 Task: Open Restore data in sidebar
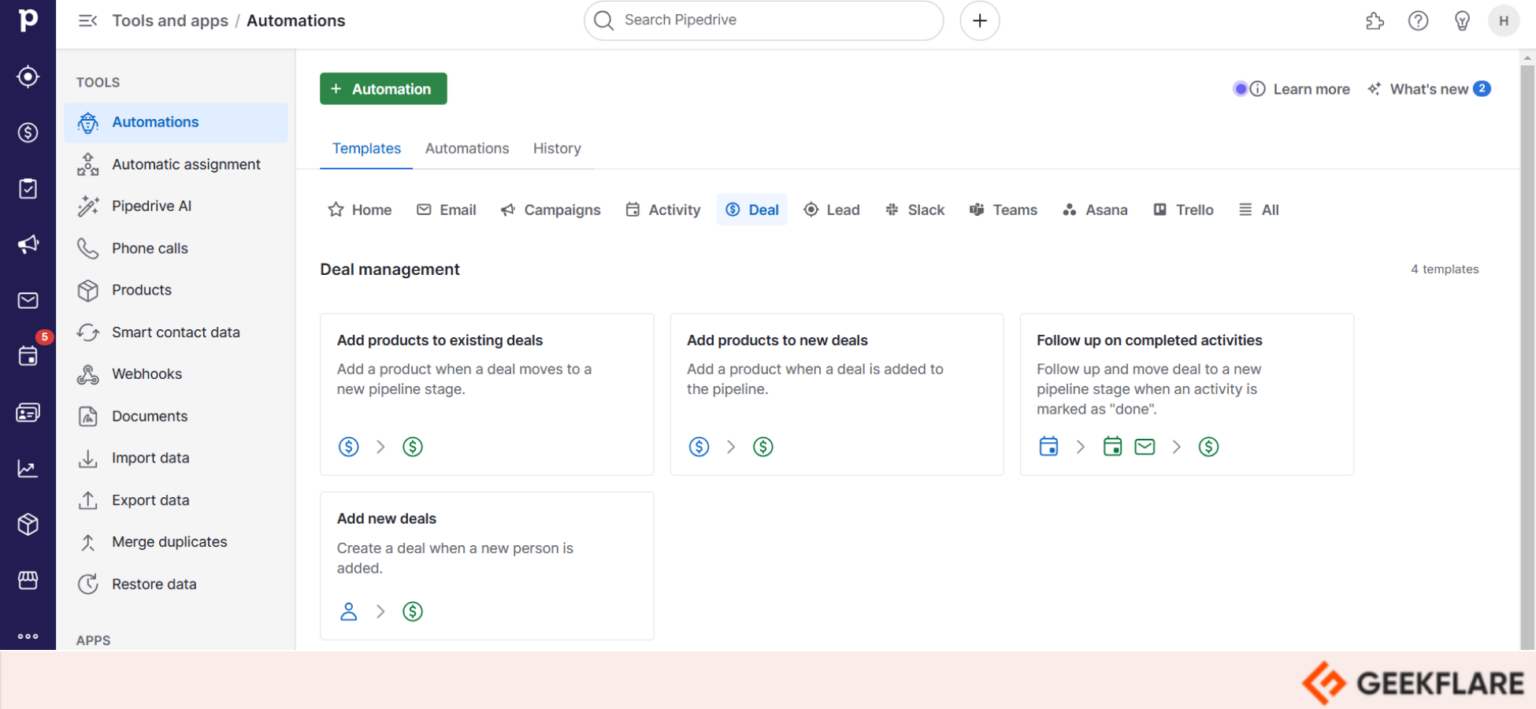pos(176,584)
